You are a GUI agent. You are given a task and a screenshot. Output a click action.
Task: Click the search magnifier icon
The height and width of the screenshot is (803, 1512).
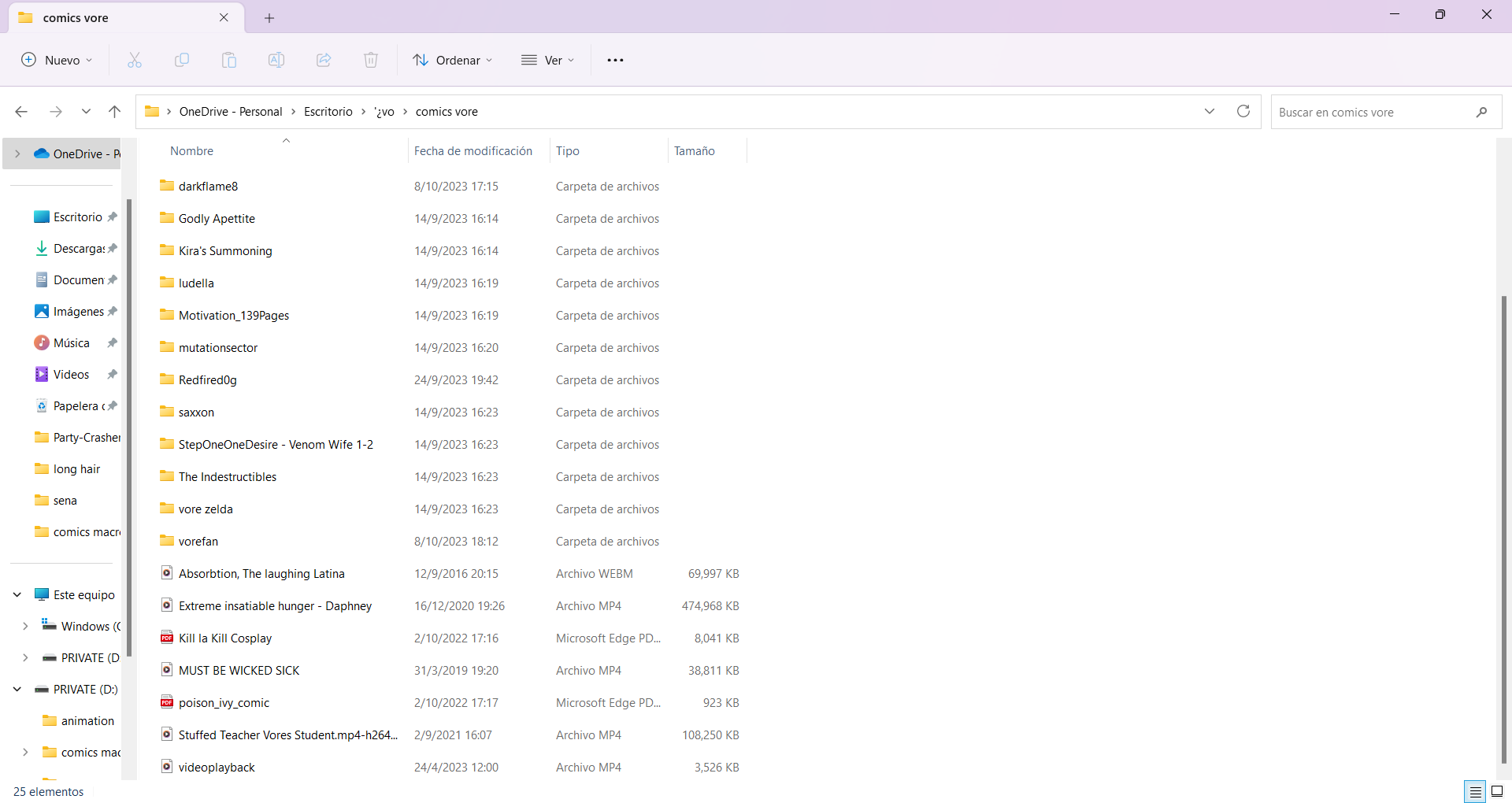pyautogui.click(x=1481, y=112)
